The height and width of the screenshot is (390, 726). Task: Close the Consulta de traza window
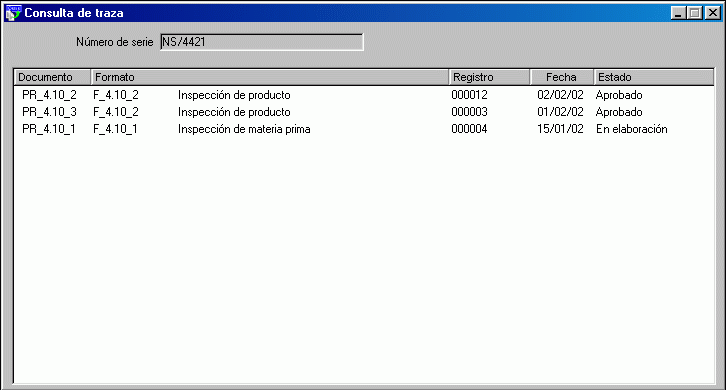pyautogui.click(x=713, y=13)
